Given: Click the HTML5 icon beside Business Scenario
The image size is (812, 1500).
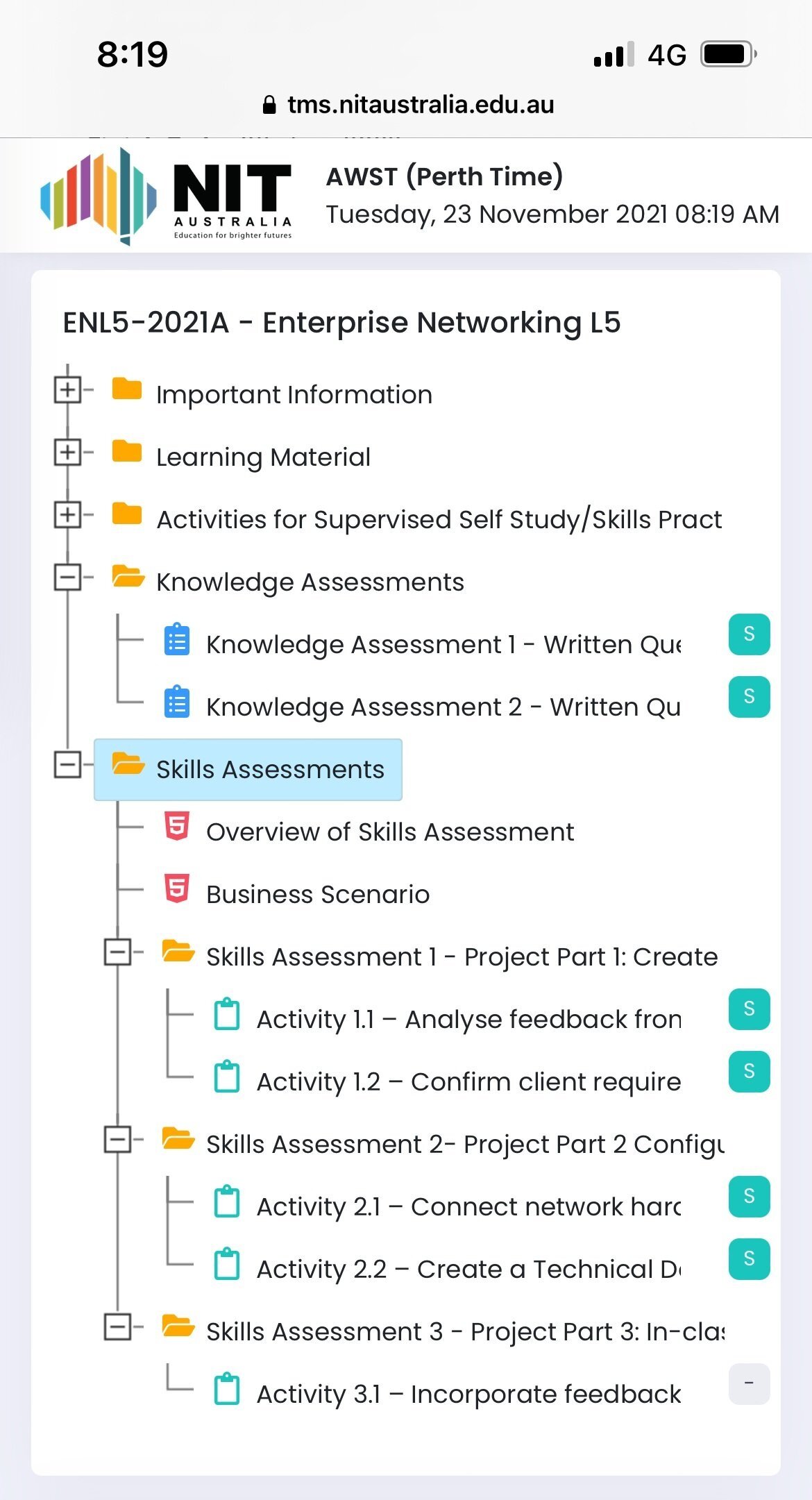Looking at the screenshot, I should coord(177,888).
